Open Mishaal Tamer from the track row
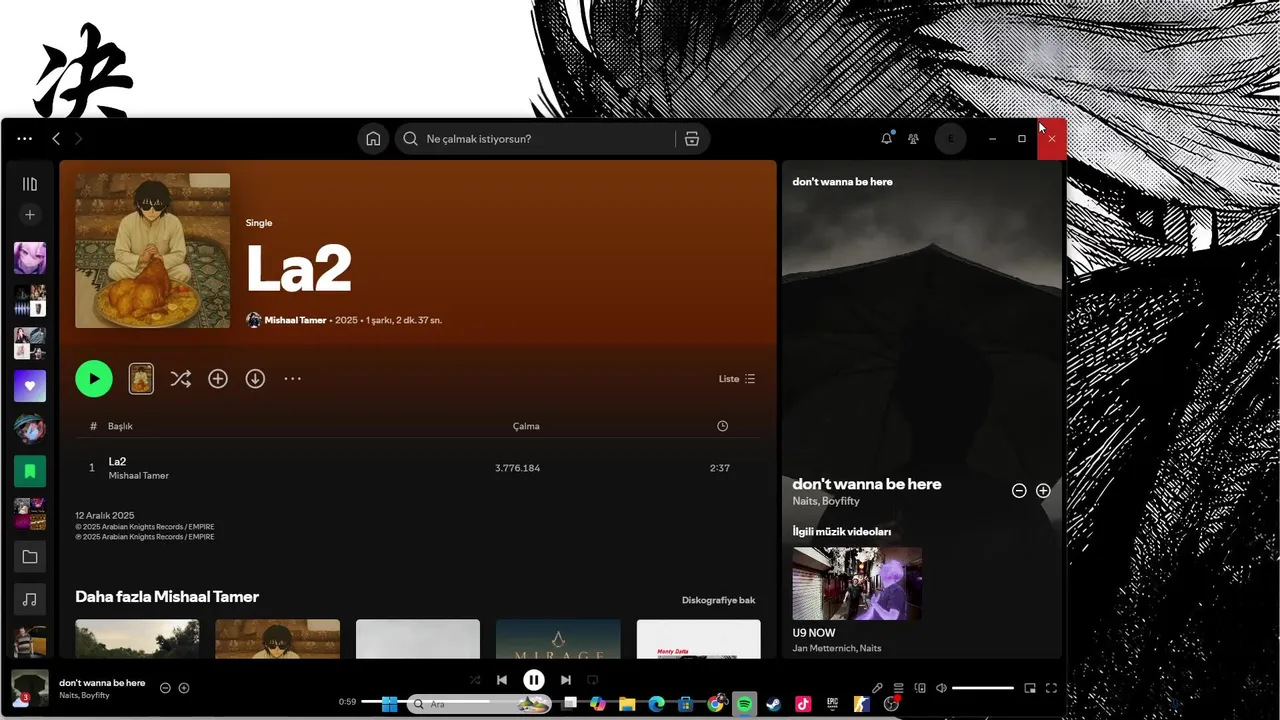 click(138, 476)
